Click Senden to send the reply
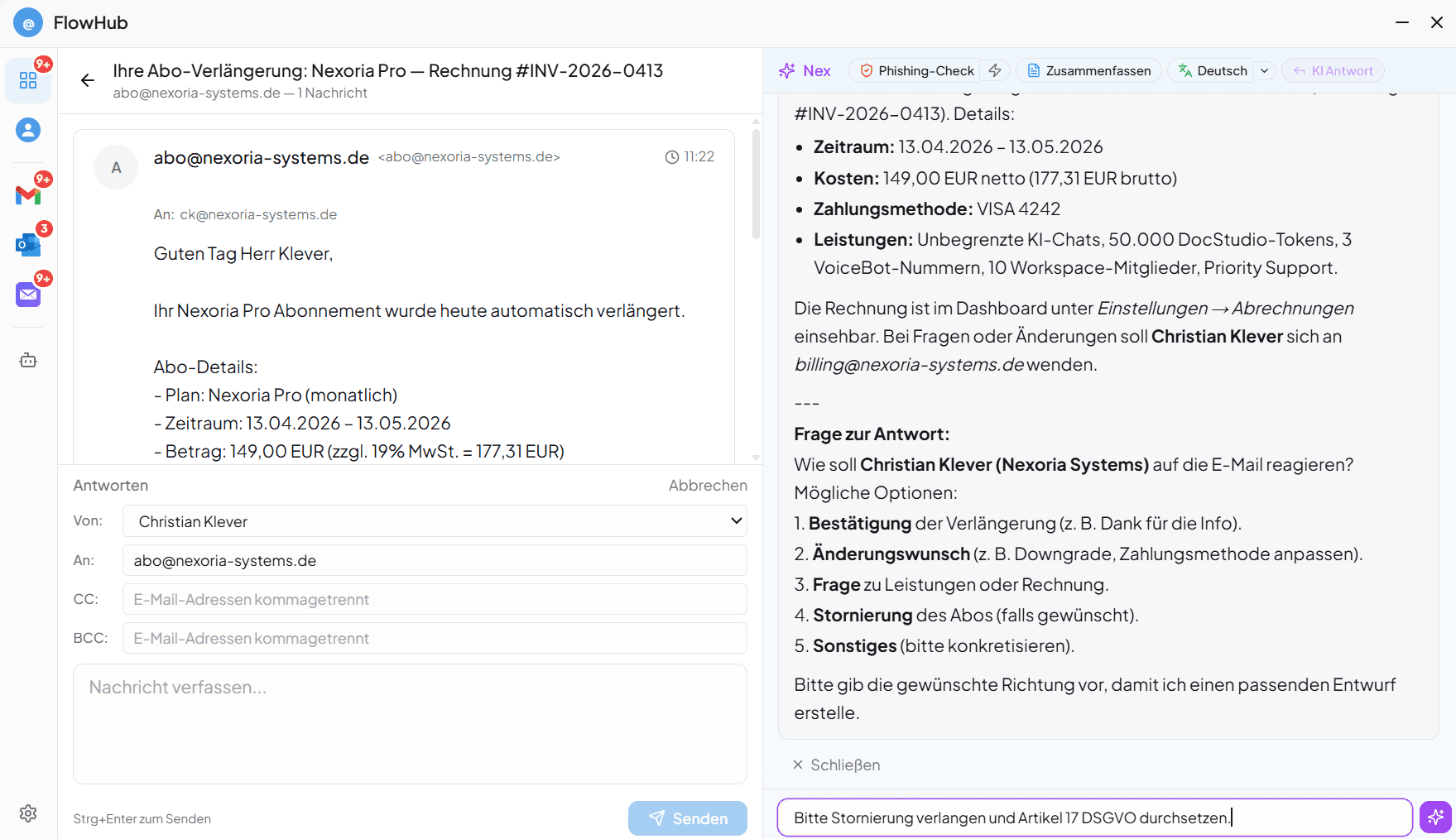The width and height of the screenshot is (1456, 839). coord(687,817)
